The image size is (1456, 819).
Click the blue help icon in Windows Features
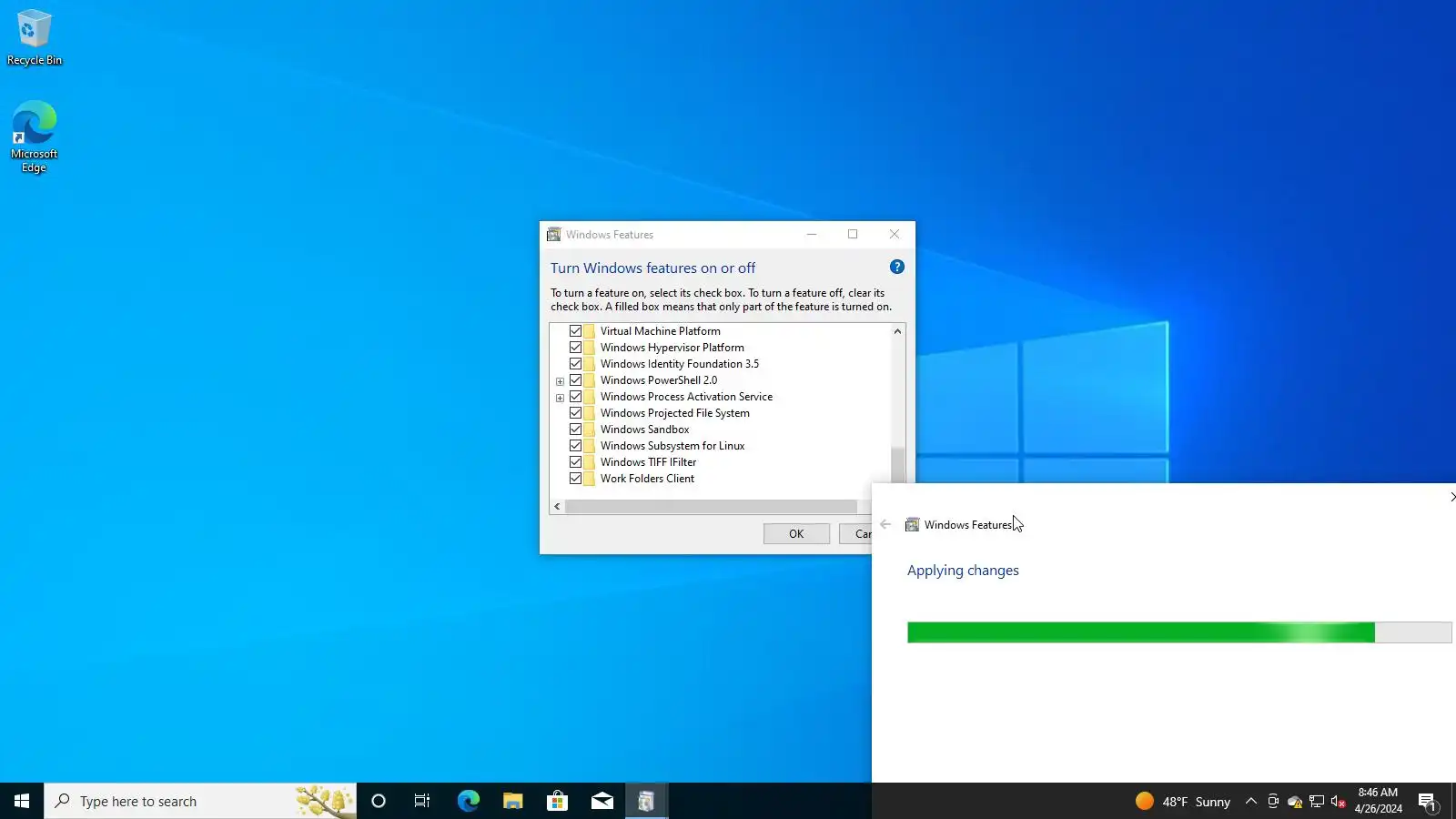pos(897,267)
